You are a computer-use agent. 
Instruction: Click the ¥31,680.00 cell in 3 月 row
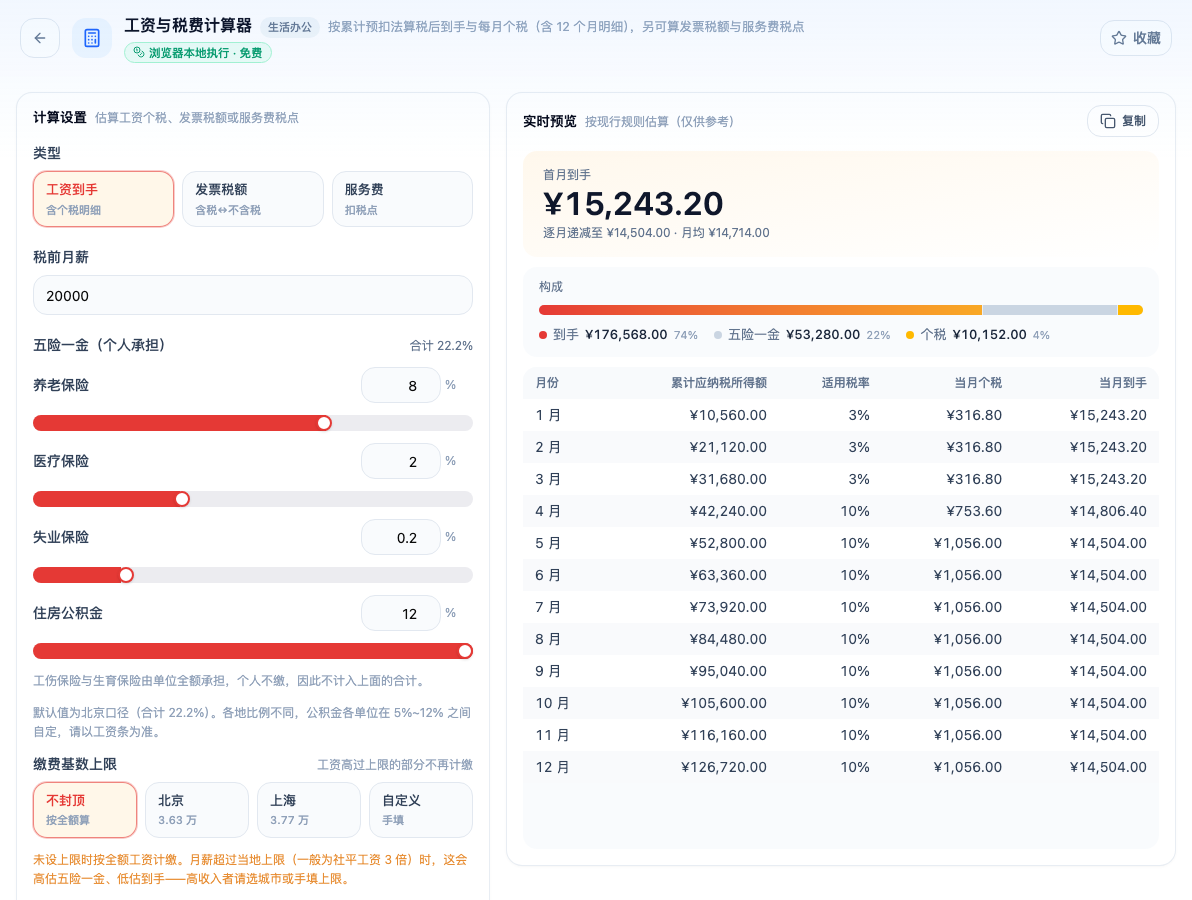[728, 479]
